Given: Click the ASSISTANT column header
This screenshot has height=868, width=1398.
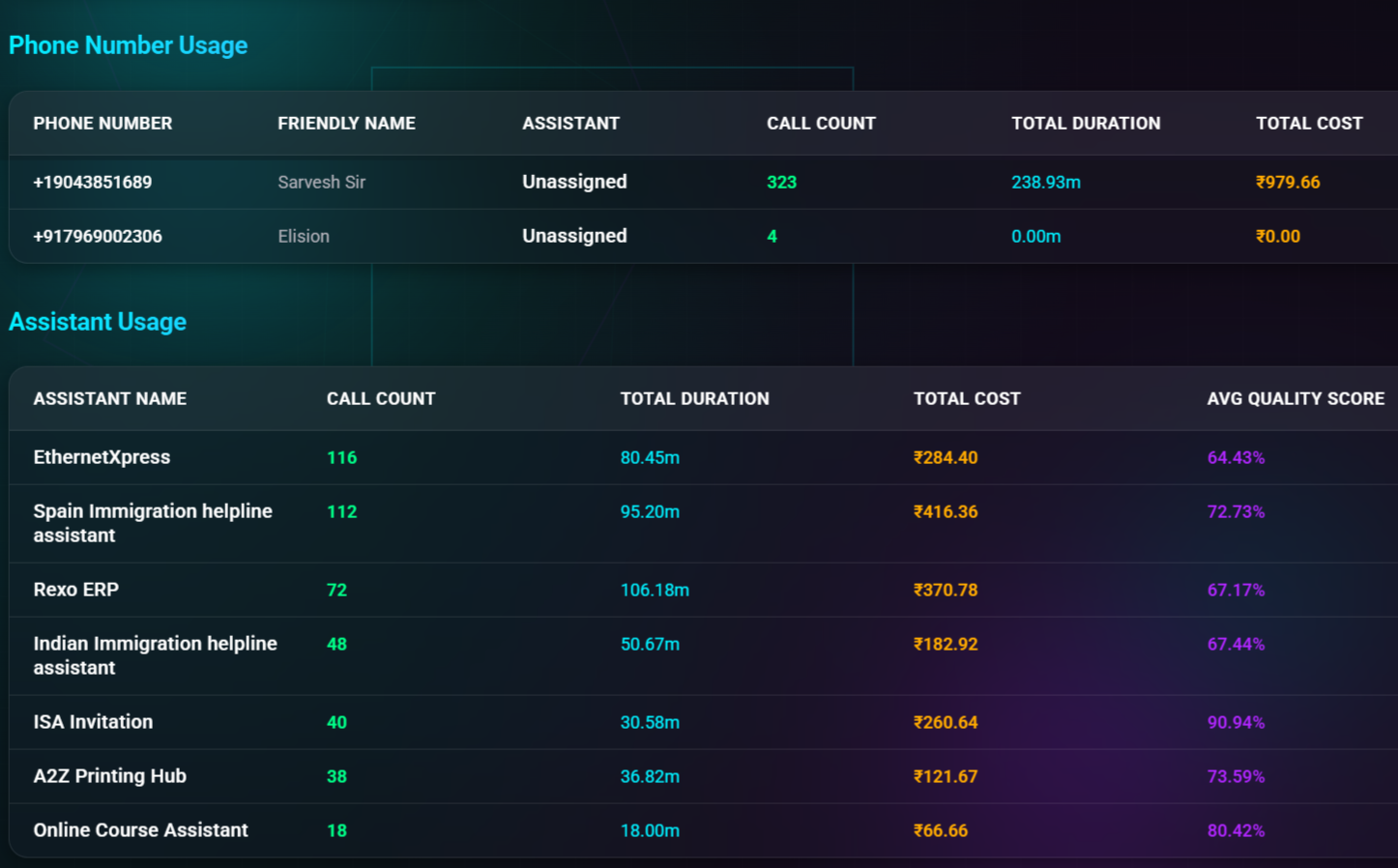Looking at the screenshot, I should pyautogui.click(x=570, y=124).
